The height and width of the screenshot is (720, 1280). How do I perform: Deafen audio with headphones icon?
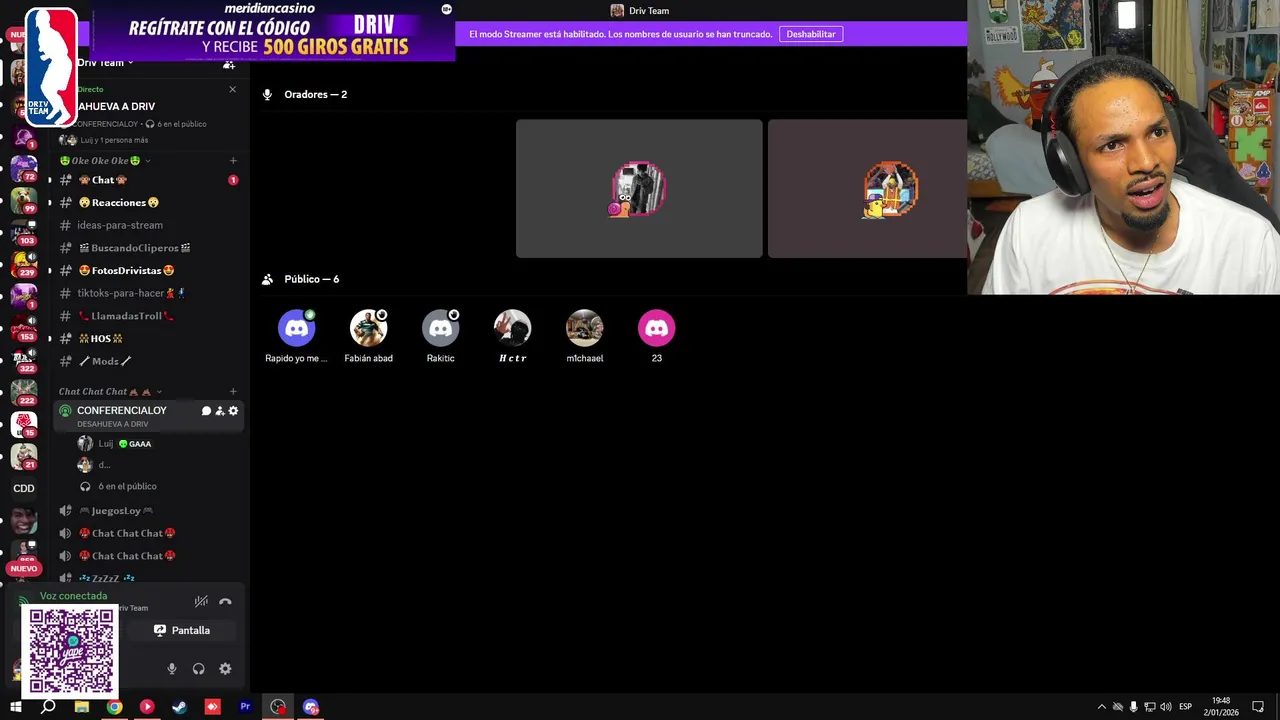tap(198, 669)
